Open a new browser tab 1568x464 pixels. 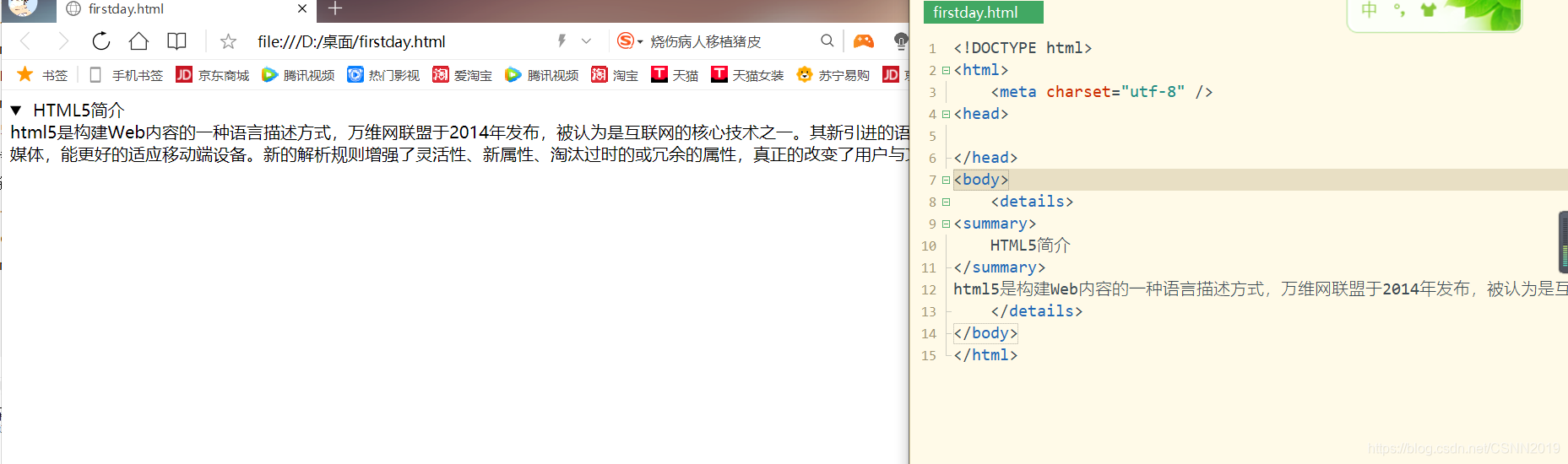335,8
